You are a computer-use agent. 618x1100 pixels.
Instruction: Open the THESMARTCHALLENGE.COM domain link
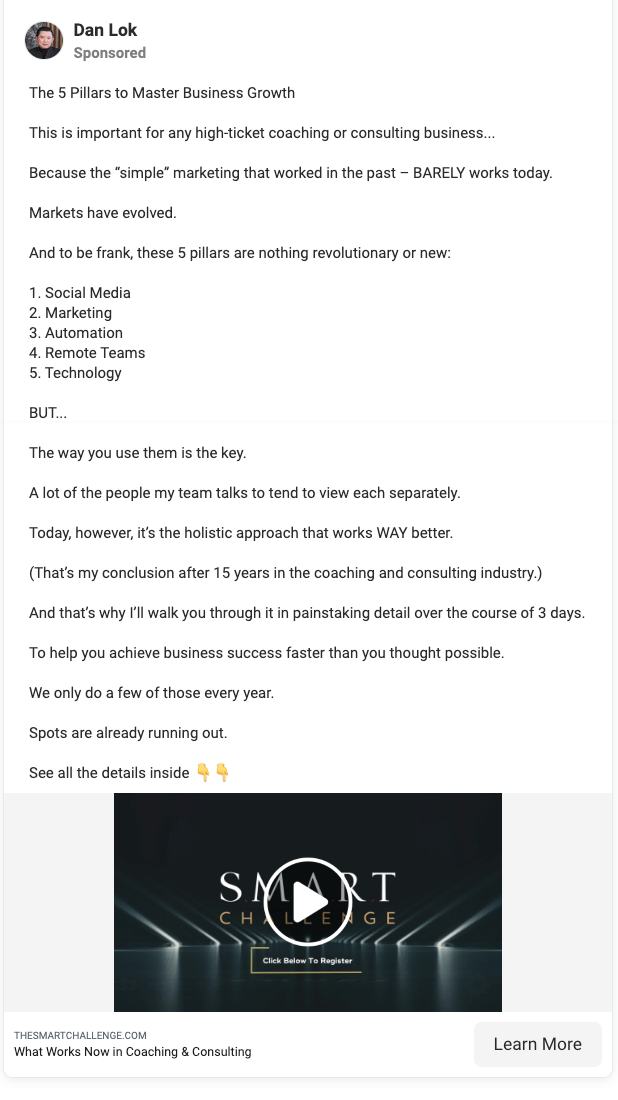(x=80, y=1036)
